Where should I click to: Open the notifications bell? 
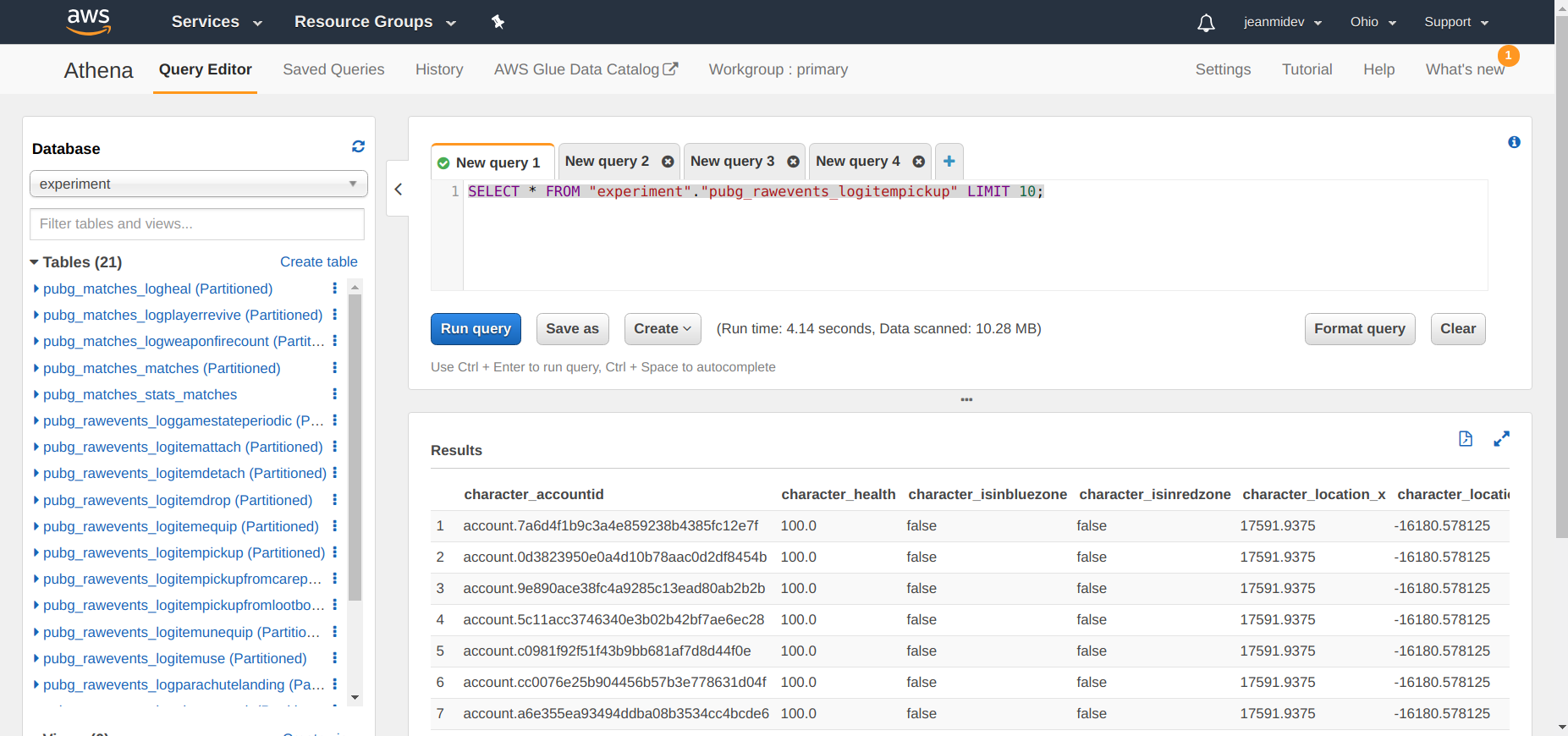point(1206,23)
